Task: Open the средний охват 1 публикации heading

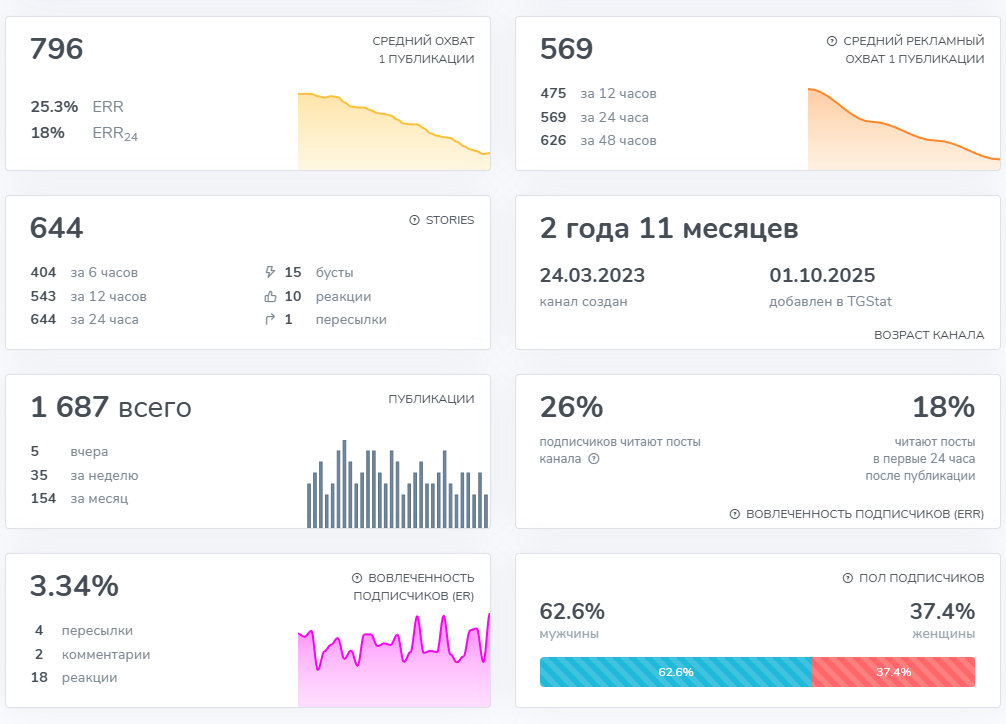Action: (423, 50)
